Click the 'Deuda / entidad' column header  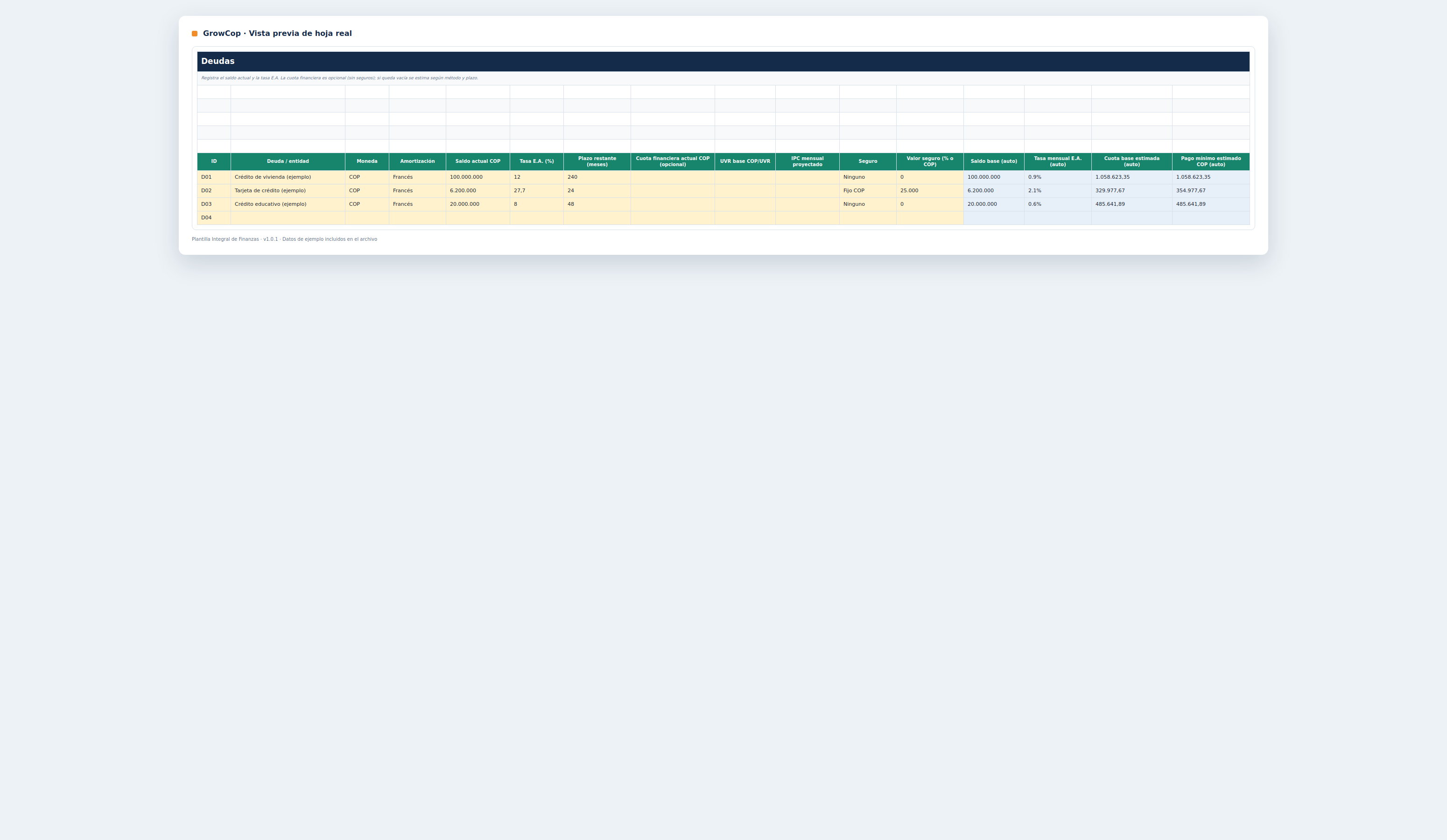coord(288,161)
